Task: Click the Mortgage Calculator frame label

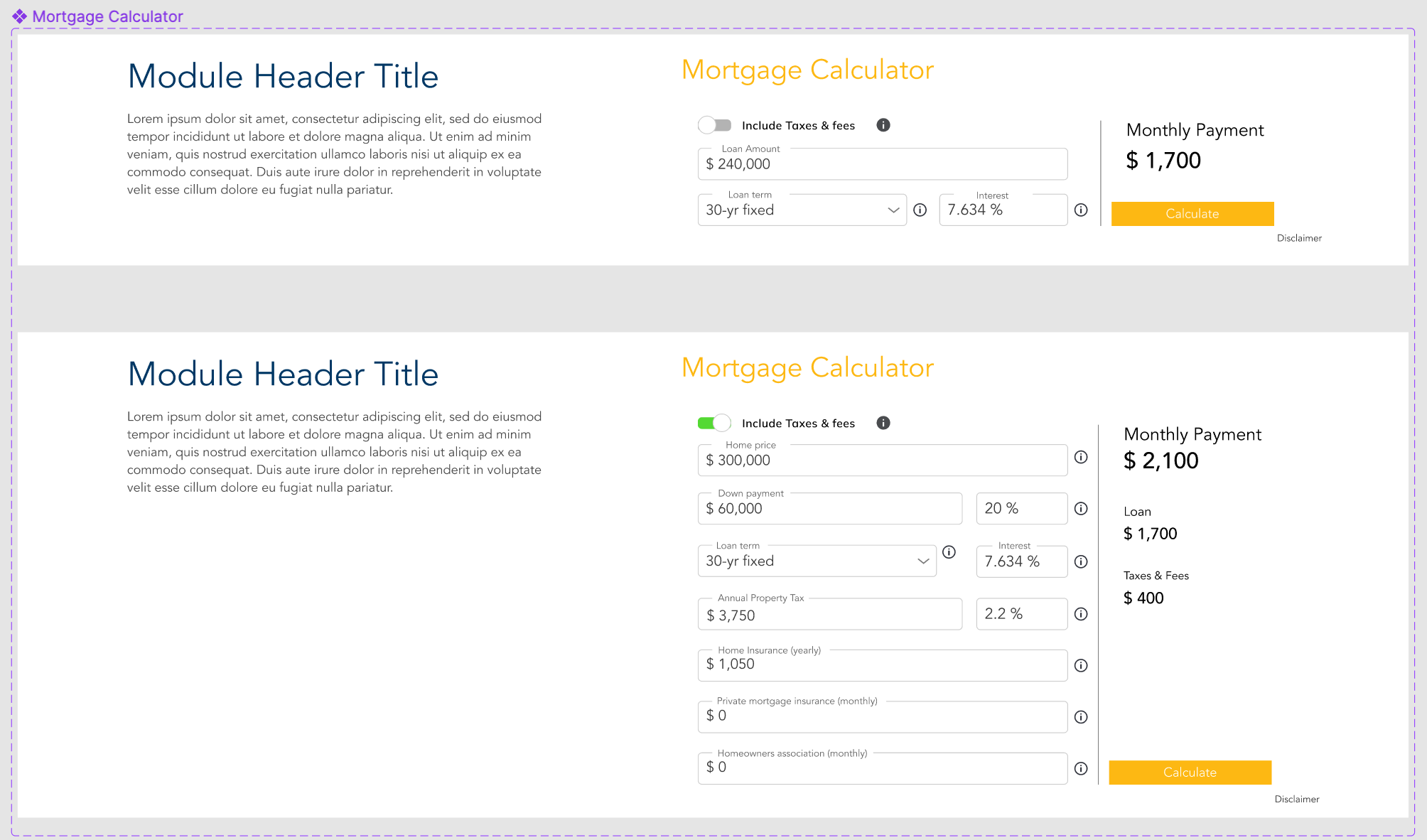Action: (108, 16)
